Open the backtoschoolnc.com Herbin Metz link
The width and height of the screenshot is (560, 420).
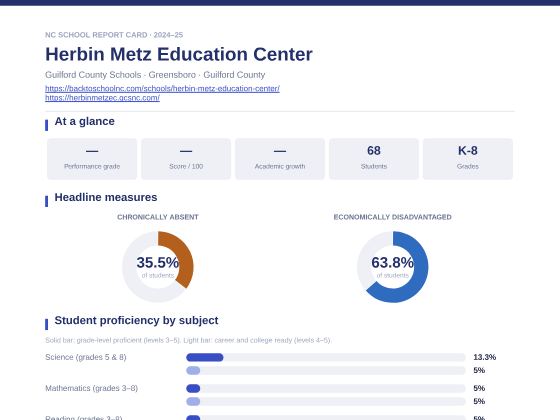pos(162,88)
